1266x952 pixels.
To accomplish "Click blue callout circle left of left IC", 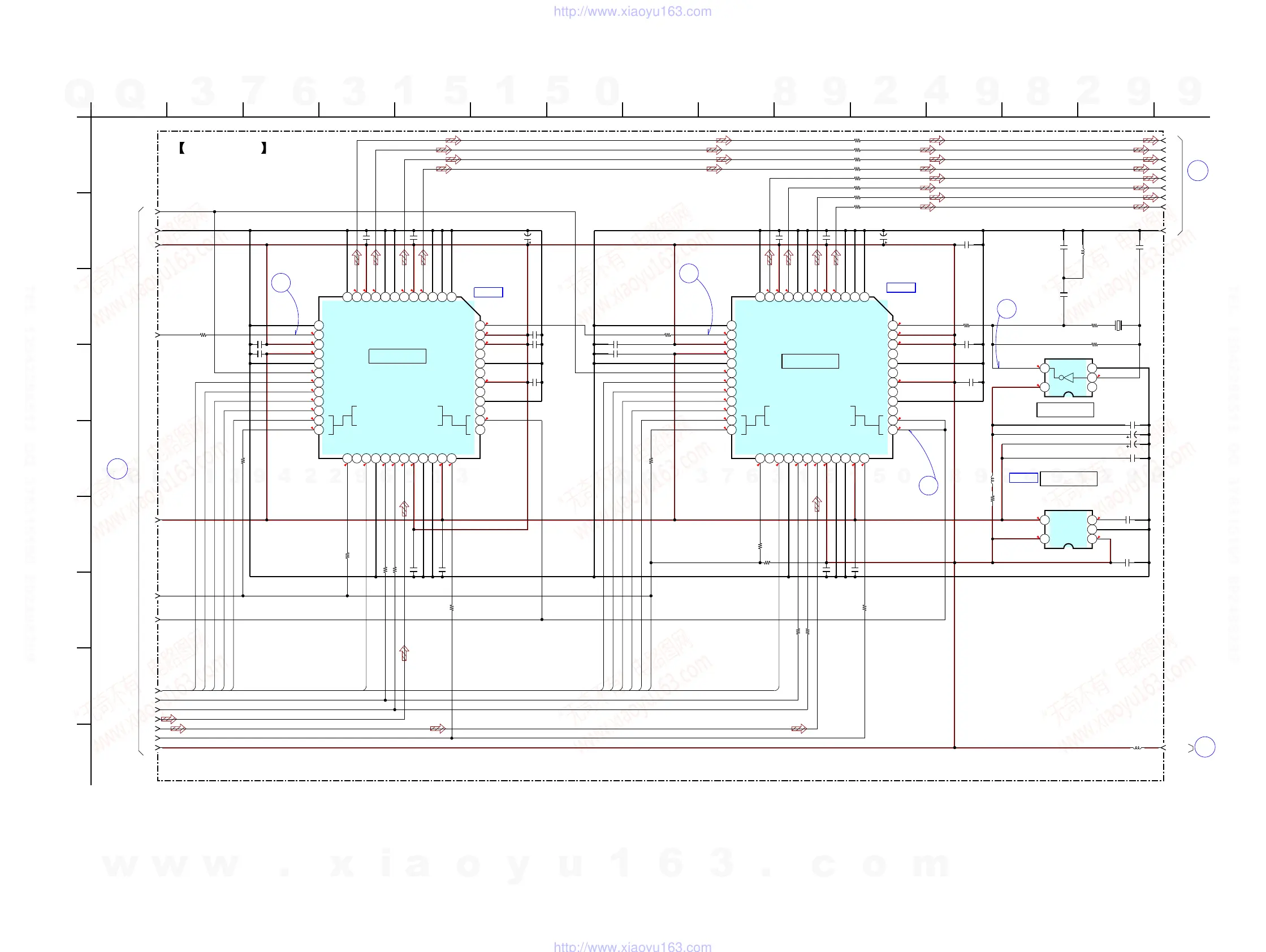I will (280, 283).
